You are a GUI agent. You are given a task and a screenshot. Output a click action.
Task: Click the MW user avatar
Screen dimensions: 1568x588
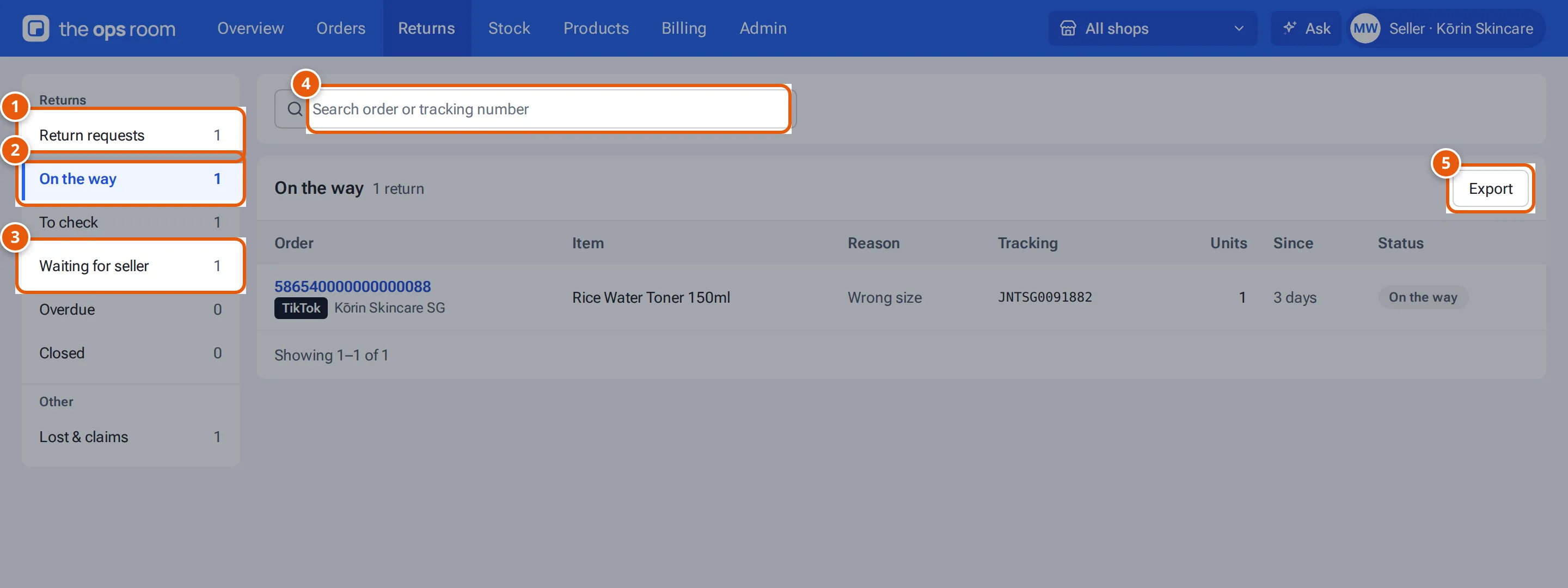coord(1365,28)
